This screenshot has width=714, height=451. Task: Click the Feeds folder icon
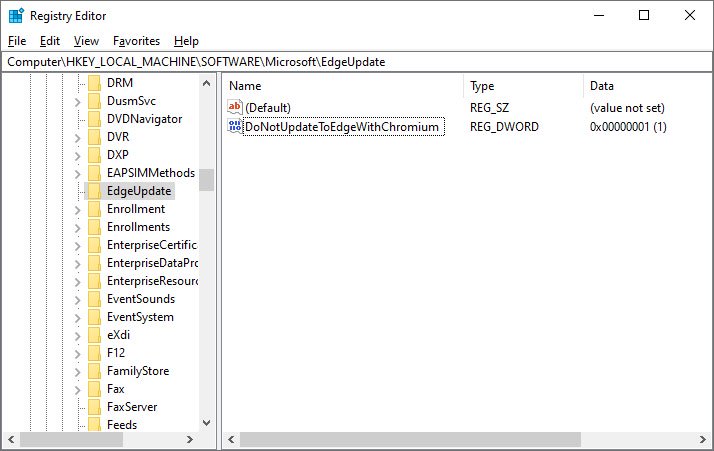(x=94, y=425)
